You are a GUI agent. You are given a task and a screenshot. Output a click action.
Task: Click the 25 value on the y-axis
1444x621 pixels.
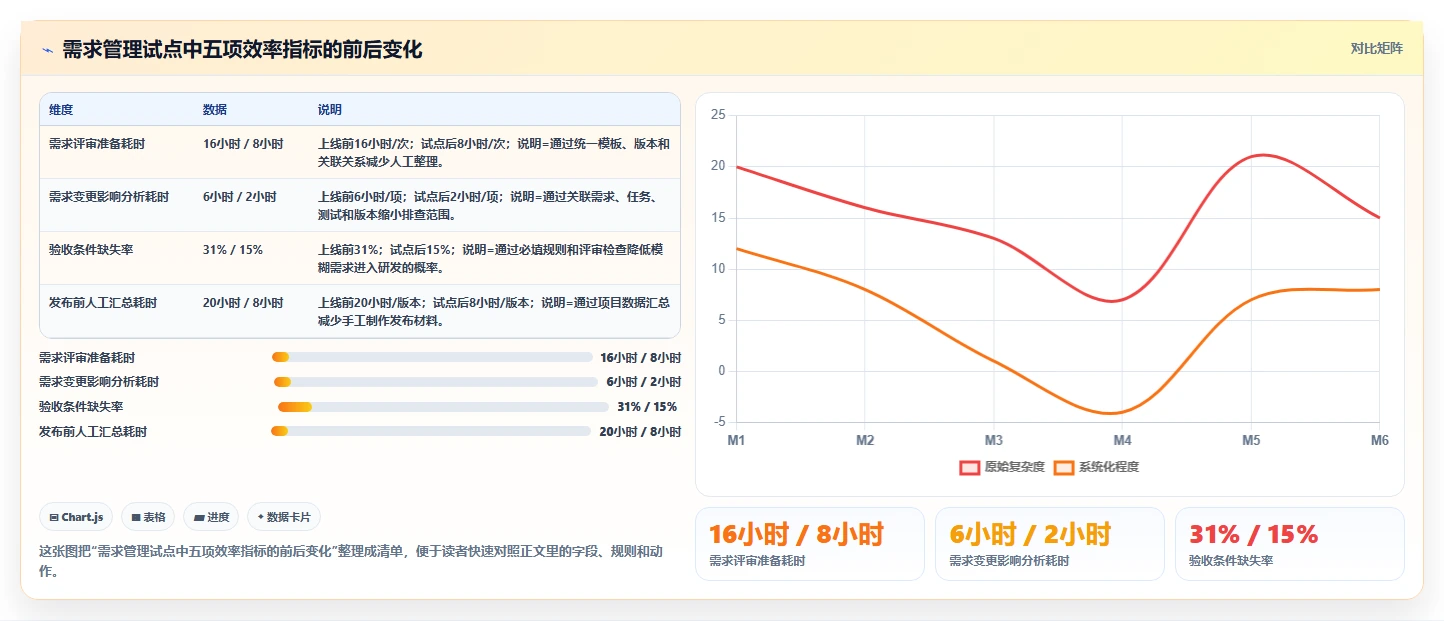pyautogui.click(x=718, y=115)
